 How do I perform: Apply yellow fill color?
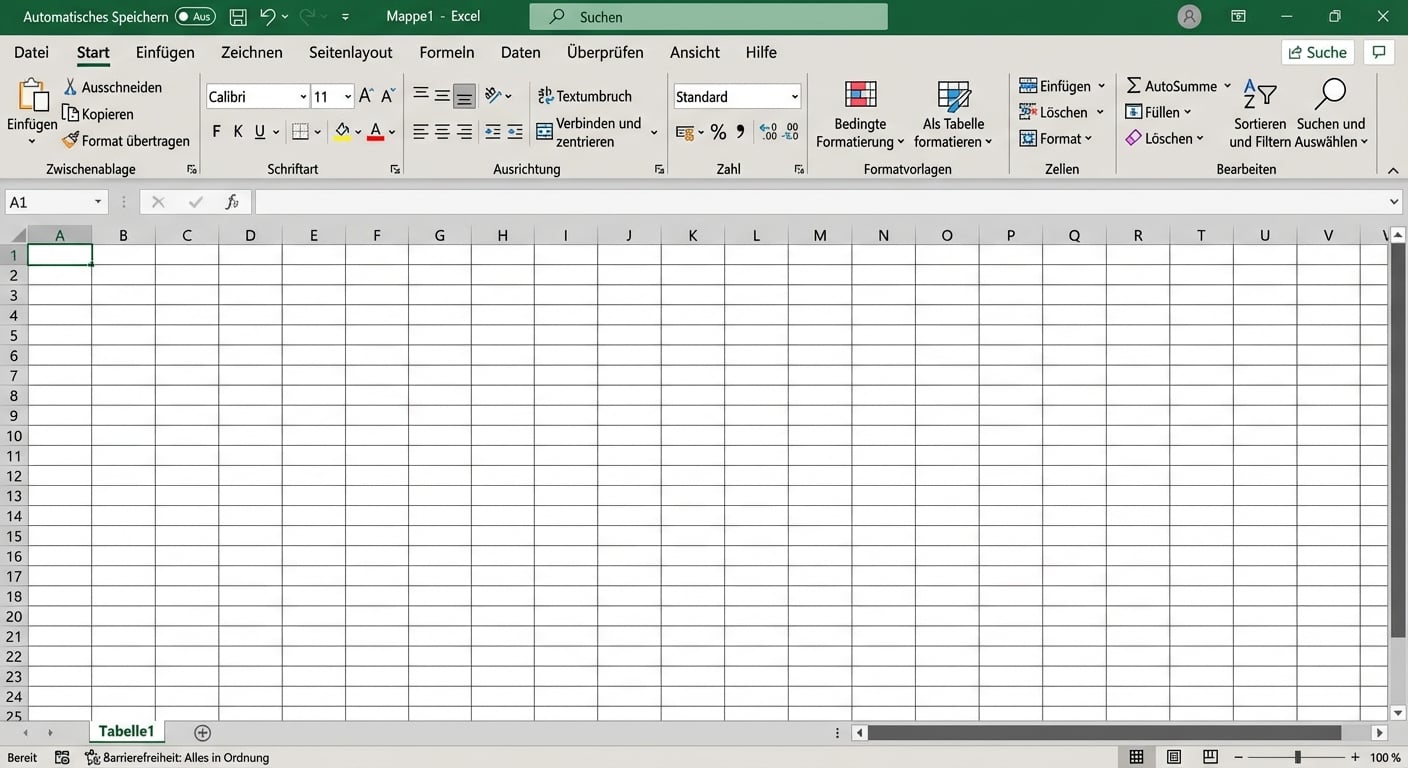click(x=342, y=132)
